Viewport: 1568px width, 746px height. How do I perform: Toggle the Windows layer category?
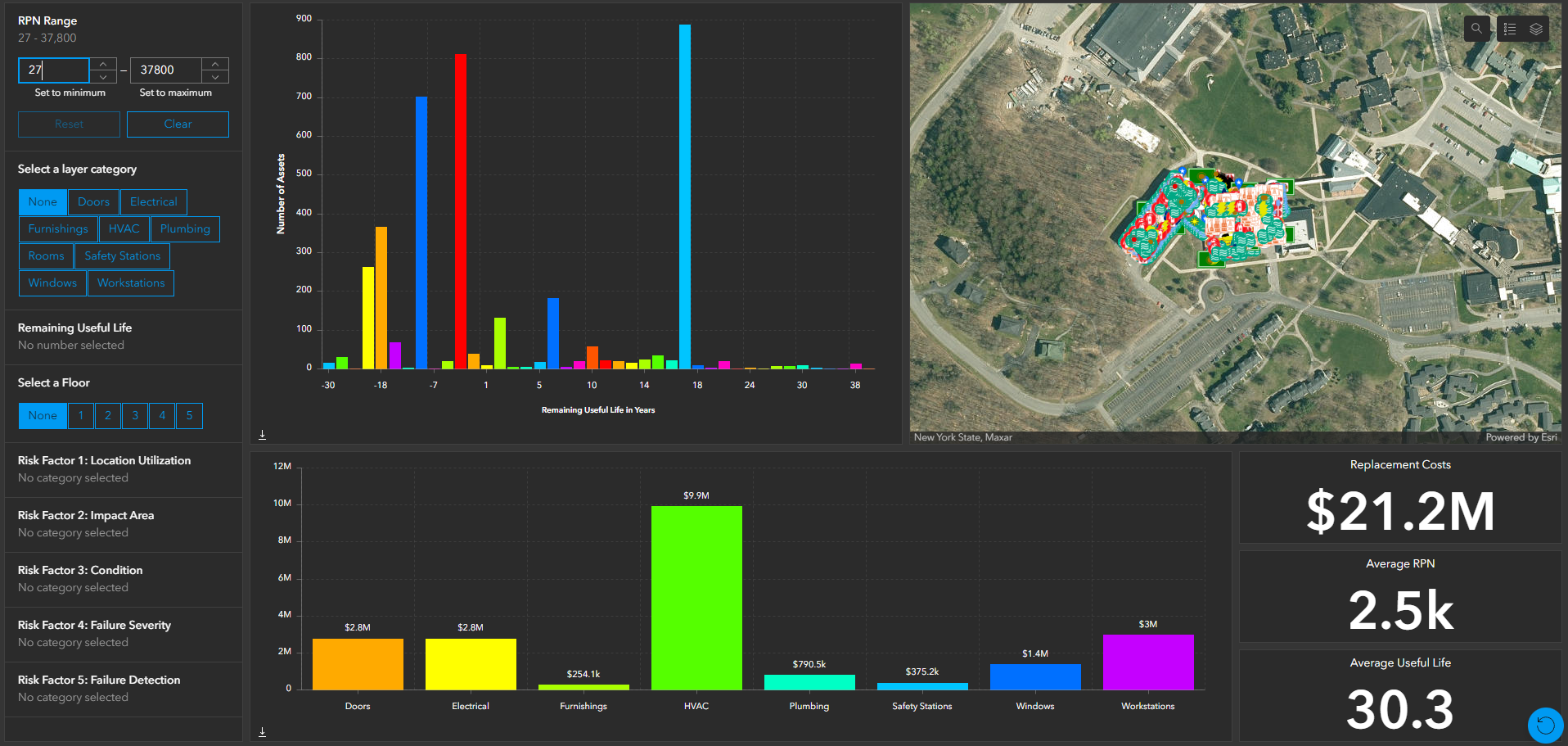[x=52, y=283]
